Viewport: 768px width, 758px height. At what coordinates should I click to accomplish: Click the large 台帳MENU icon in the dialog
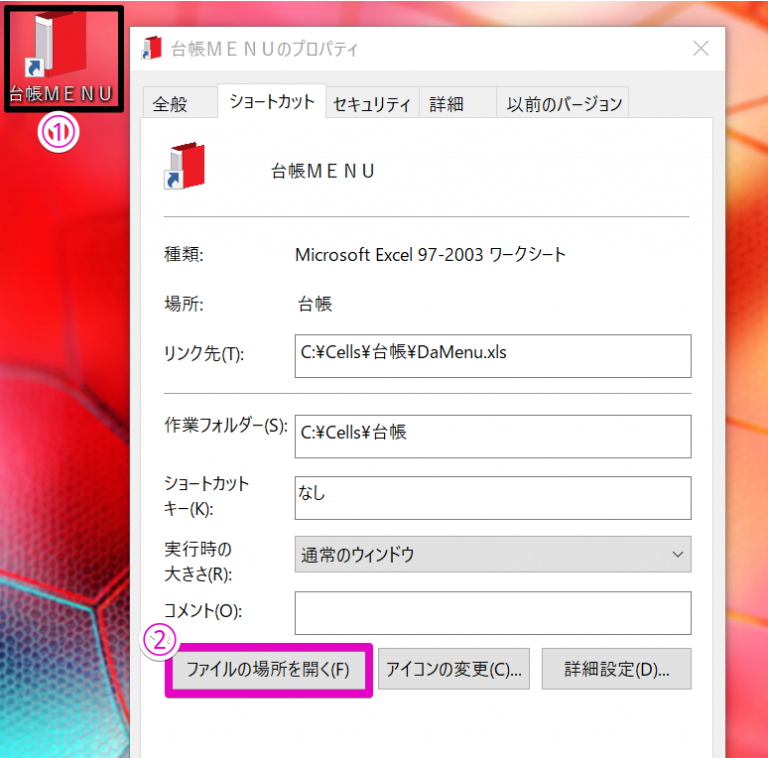pyautogui.click(x=184, y=166)
